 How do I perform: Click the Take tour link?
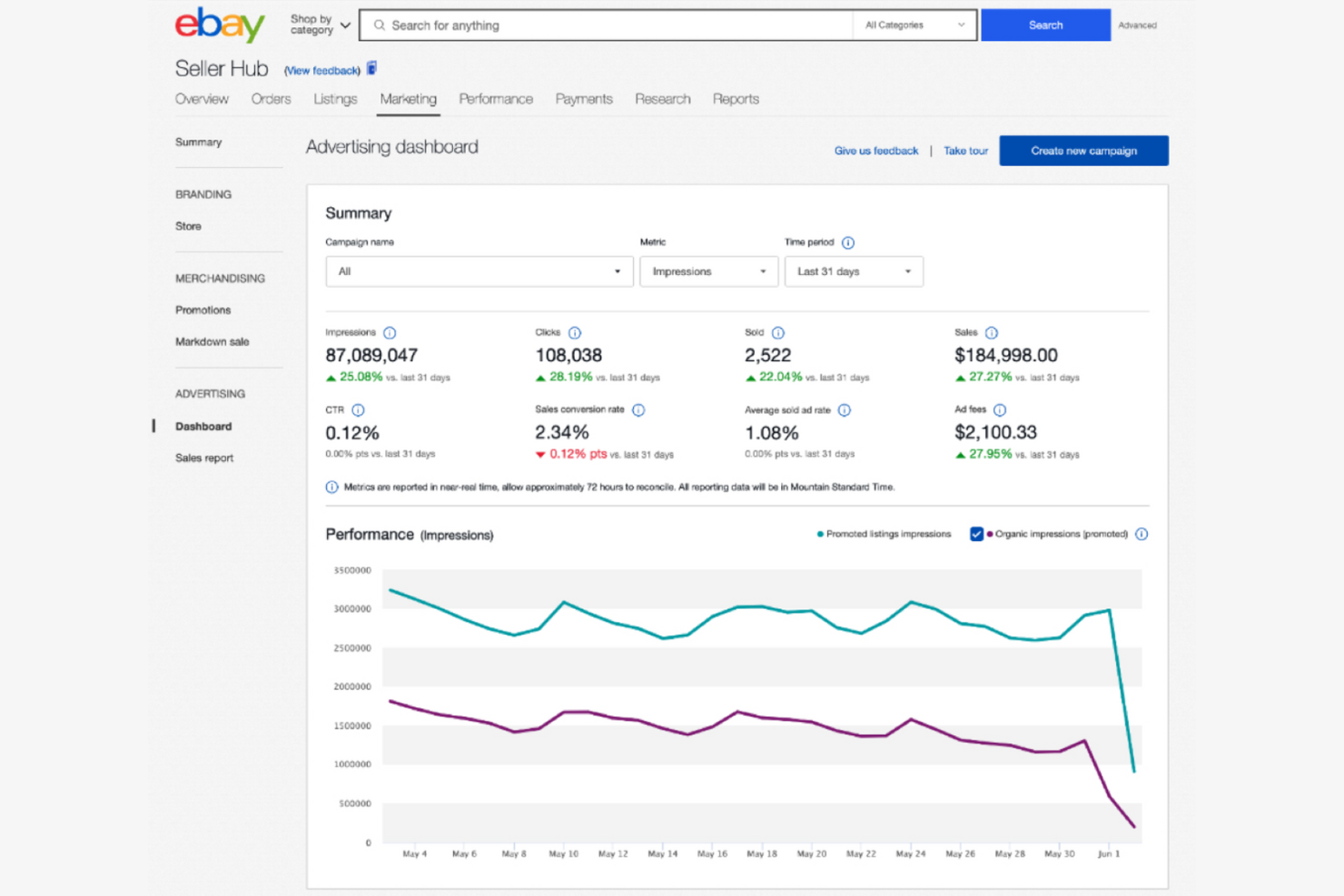[965, 151]
